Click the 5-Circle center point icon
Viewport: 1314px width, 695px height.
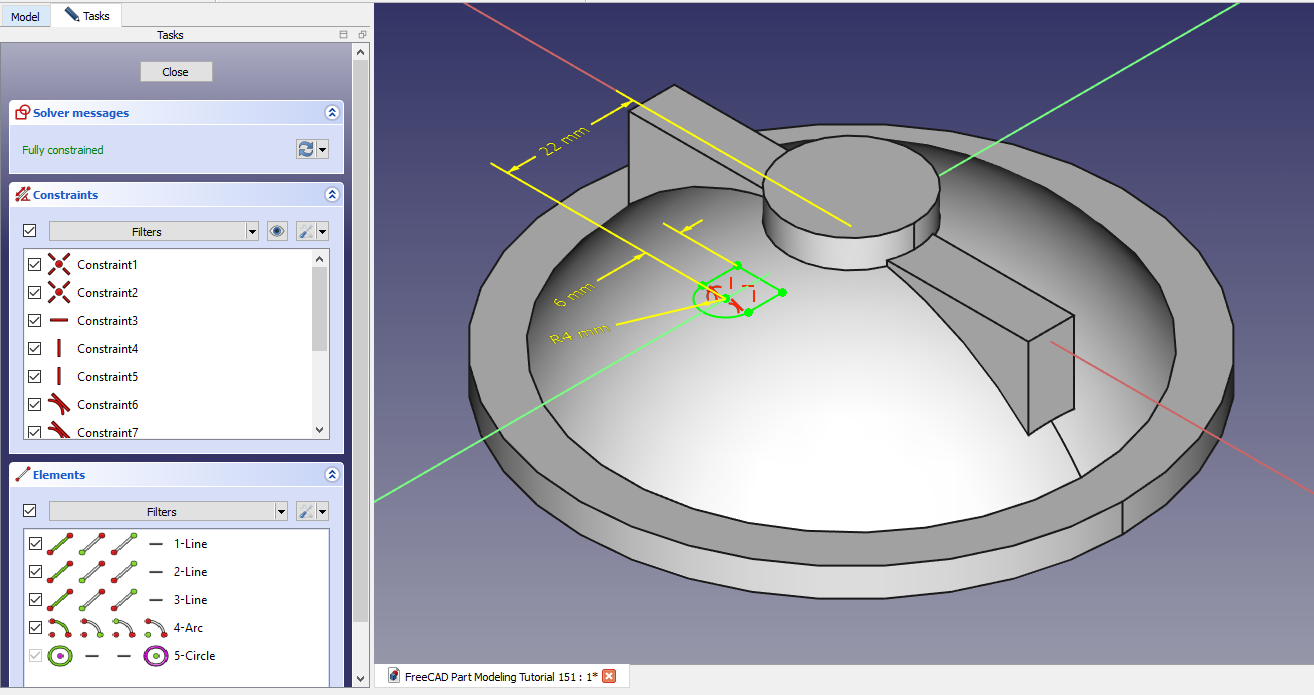[155, 656]
